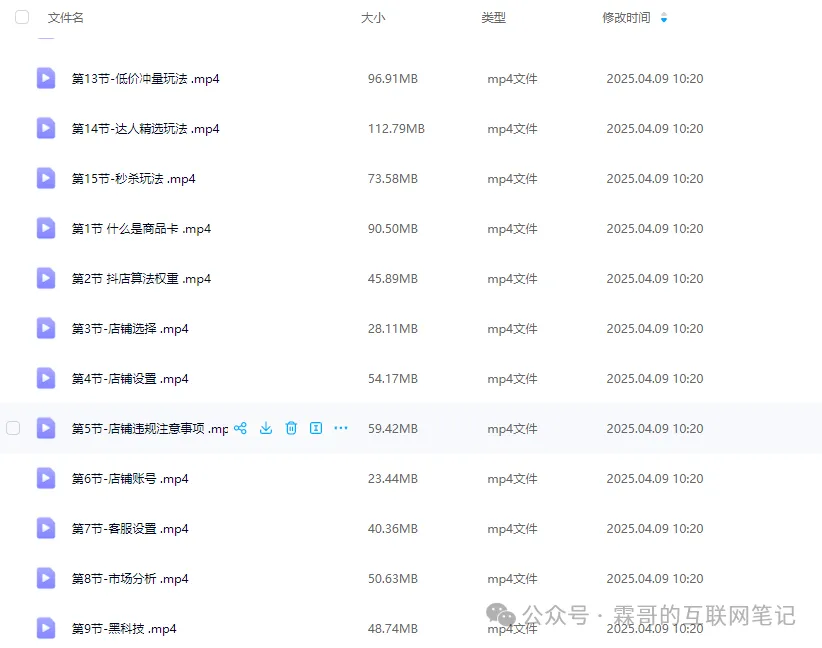Tick the select-all checkbox beside 文件名
The image size is (822, 648).
click(x=22, y=17)
